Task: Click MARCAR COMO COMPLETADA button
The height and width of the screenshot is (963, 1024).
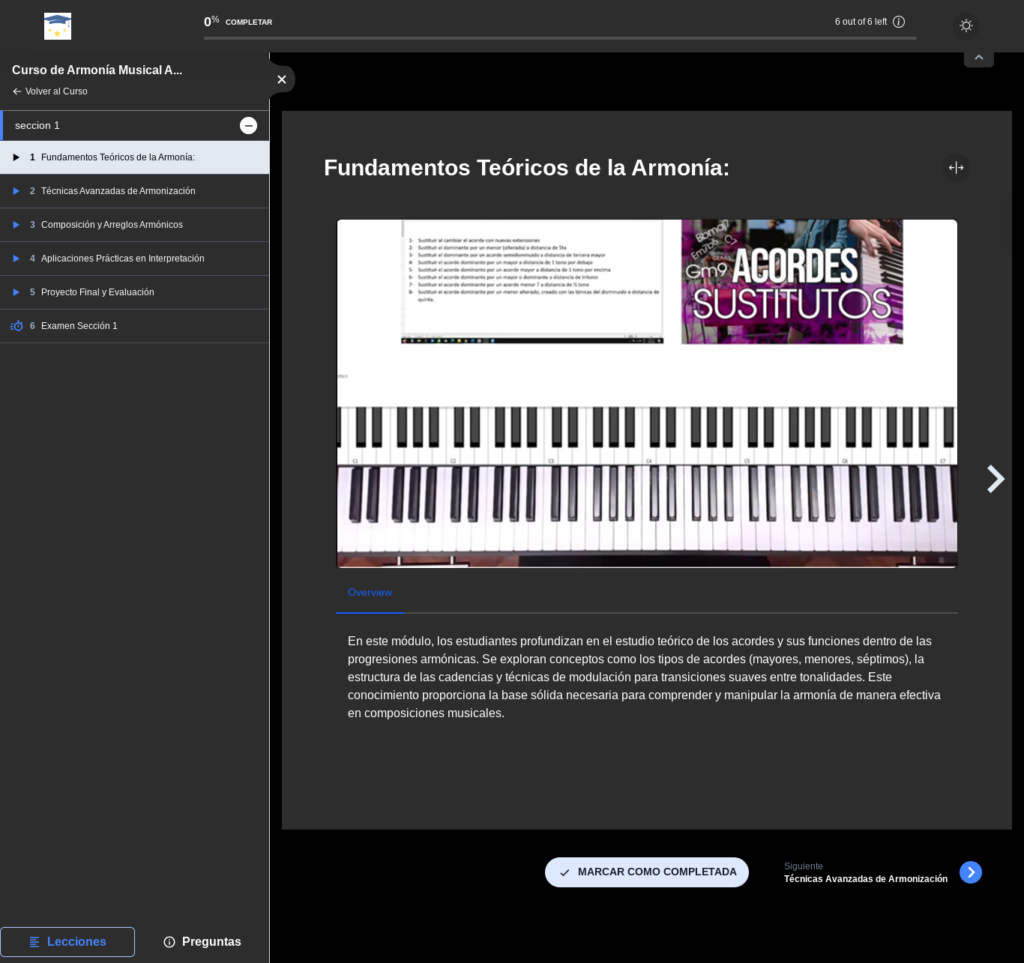Action: [647, 872]
